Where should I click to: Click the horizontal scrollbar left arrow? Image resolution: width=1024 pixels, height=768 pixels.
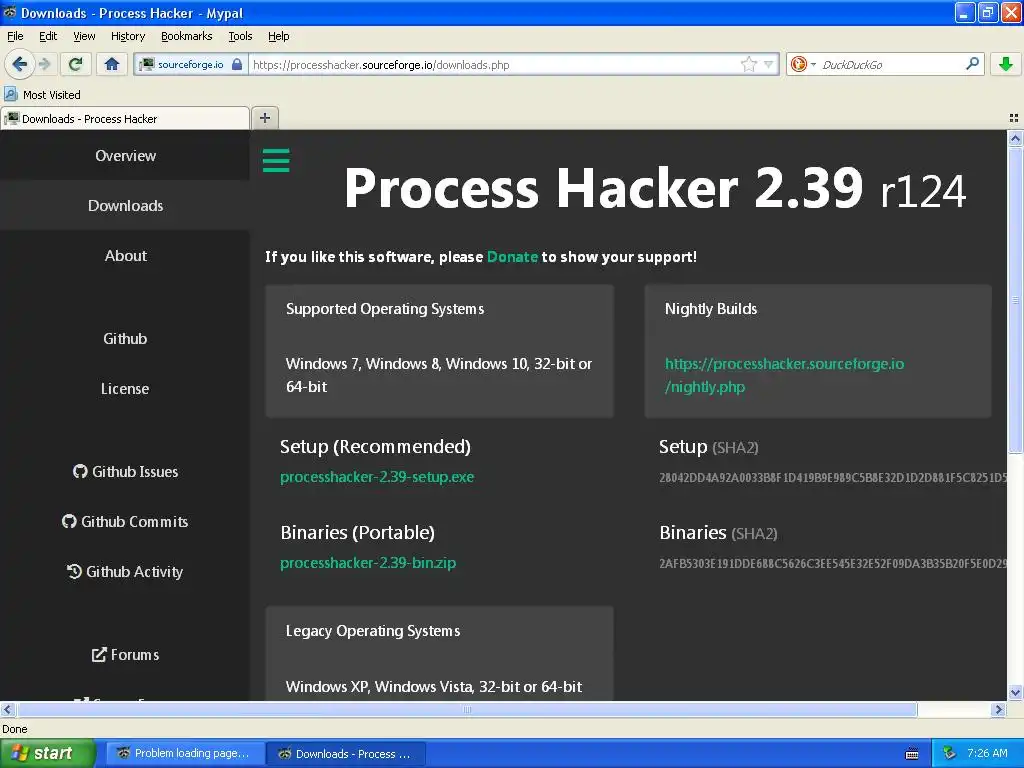tap(7, 709)
